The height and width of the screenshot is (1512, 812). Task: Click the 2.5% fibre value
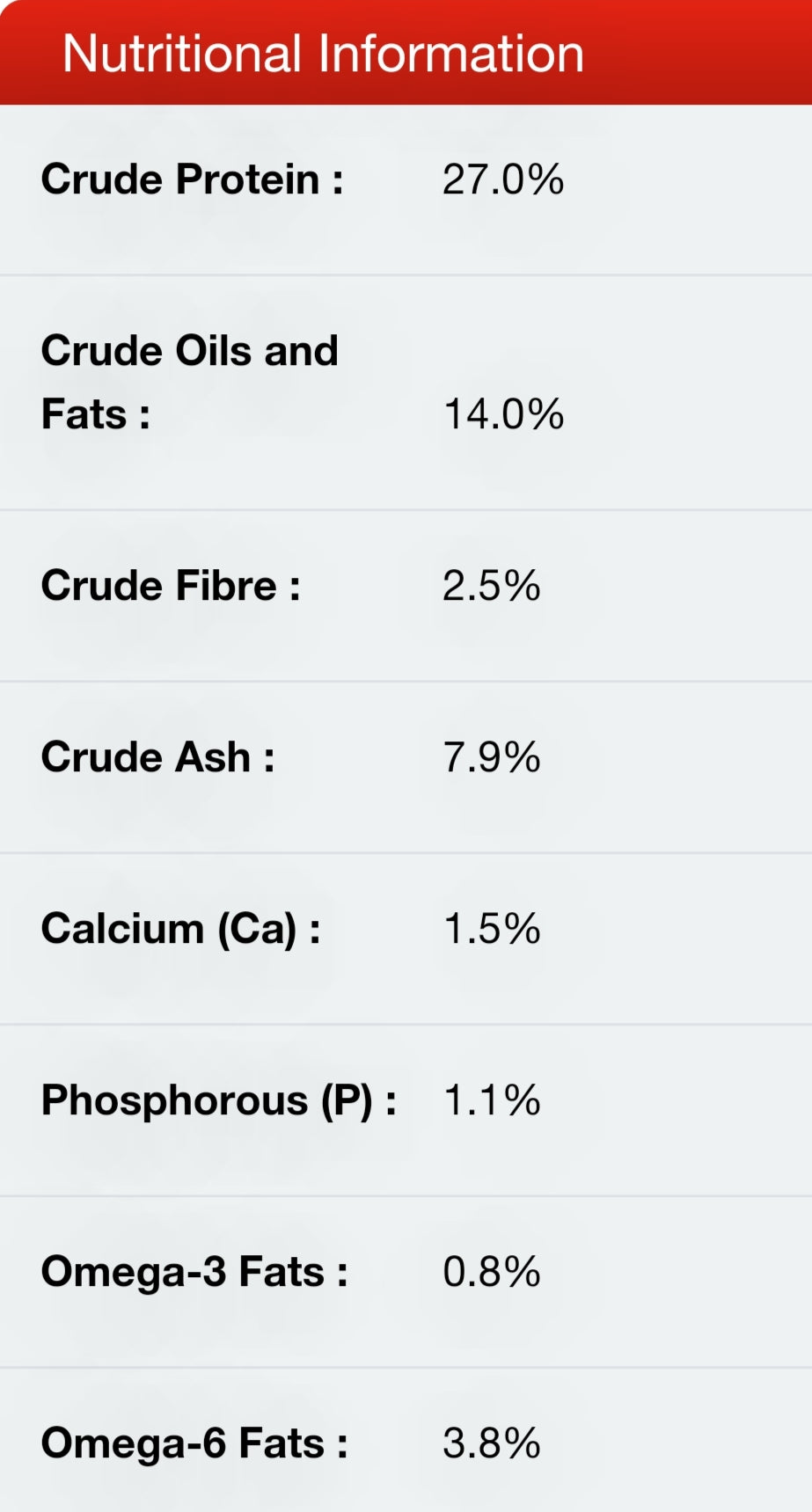(x=491, y=586)
